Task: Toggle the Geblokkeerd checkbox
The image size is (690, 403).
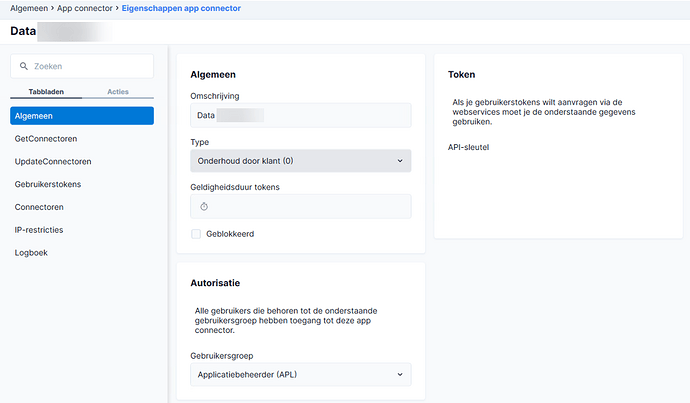Action: (x=196, y=234)
